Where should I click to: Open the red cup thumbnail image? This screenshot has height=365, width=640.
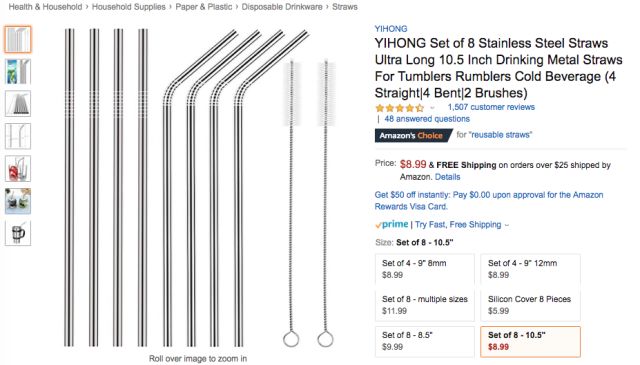[x=18, y=168]
